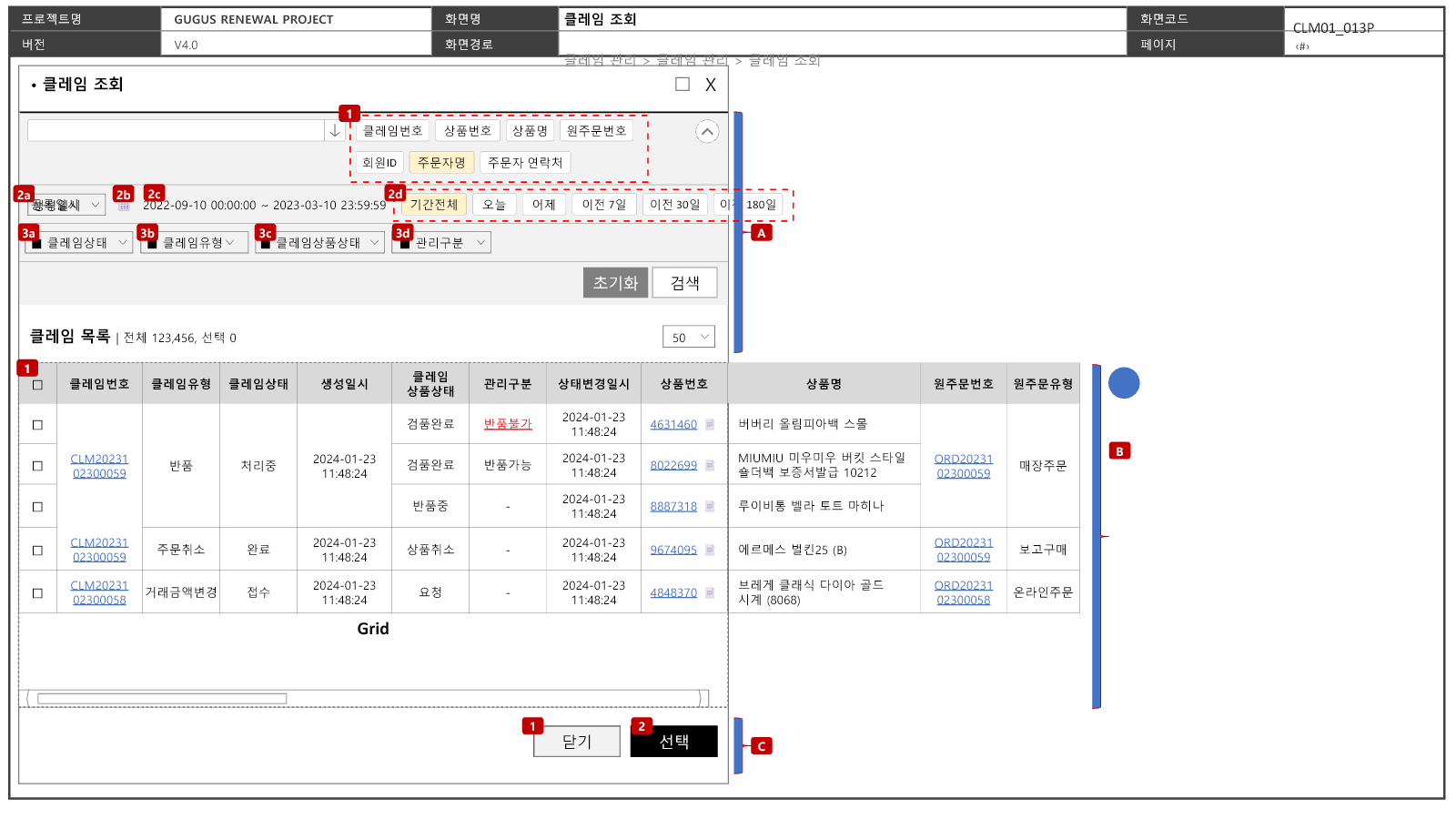This screenshot has height=819, width=1456.
Task: Collapse search panel with circled chevron
Action: (x=707, y=132)
